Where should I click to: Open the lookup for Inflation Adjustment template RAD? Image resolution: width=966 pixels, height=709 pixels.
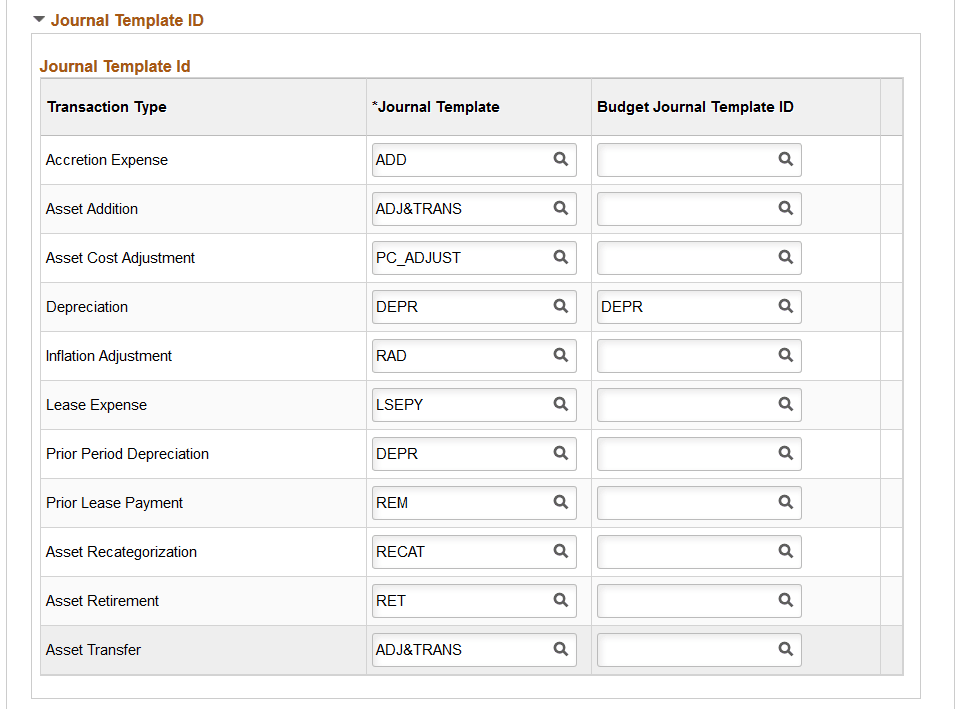(560, 356)
